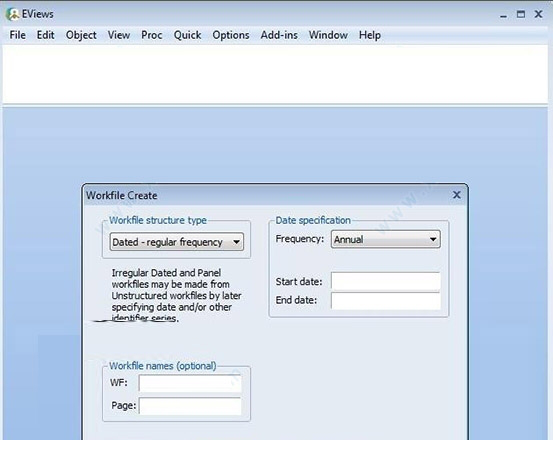
Task: Expand the Workfile structure type dropdown
Action: [177, 242]
